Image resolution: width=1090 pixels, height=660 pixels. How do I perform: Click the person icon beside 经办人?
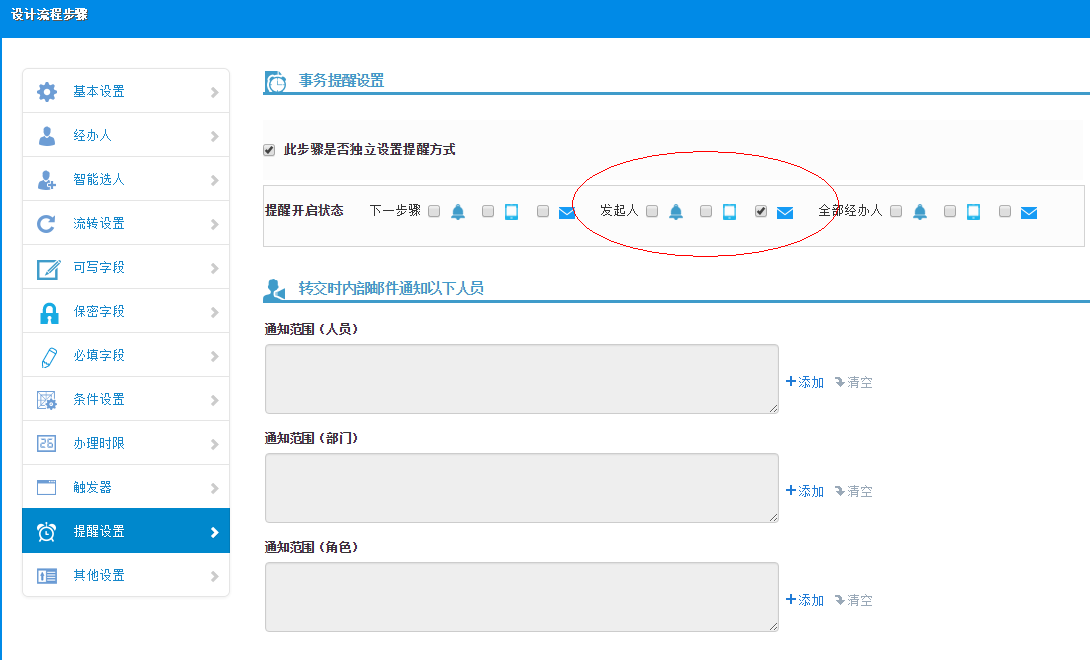tap(47, 136)
